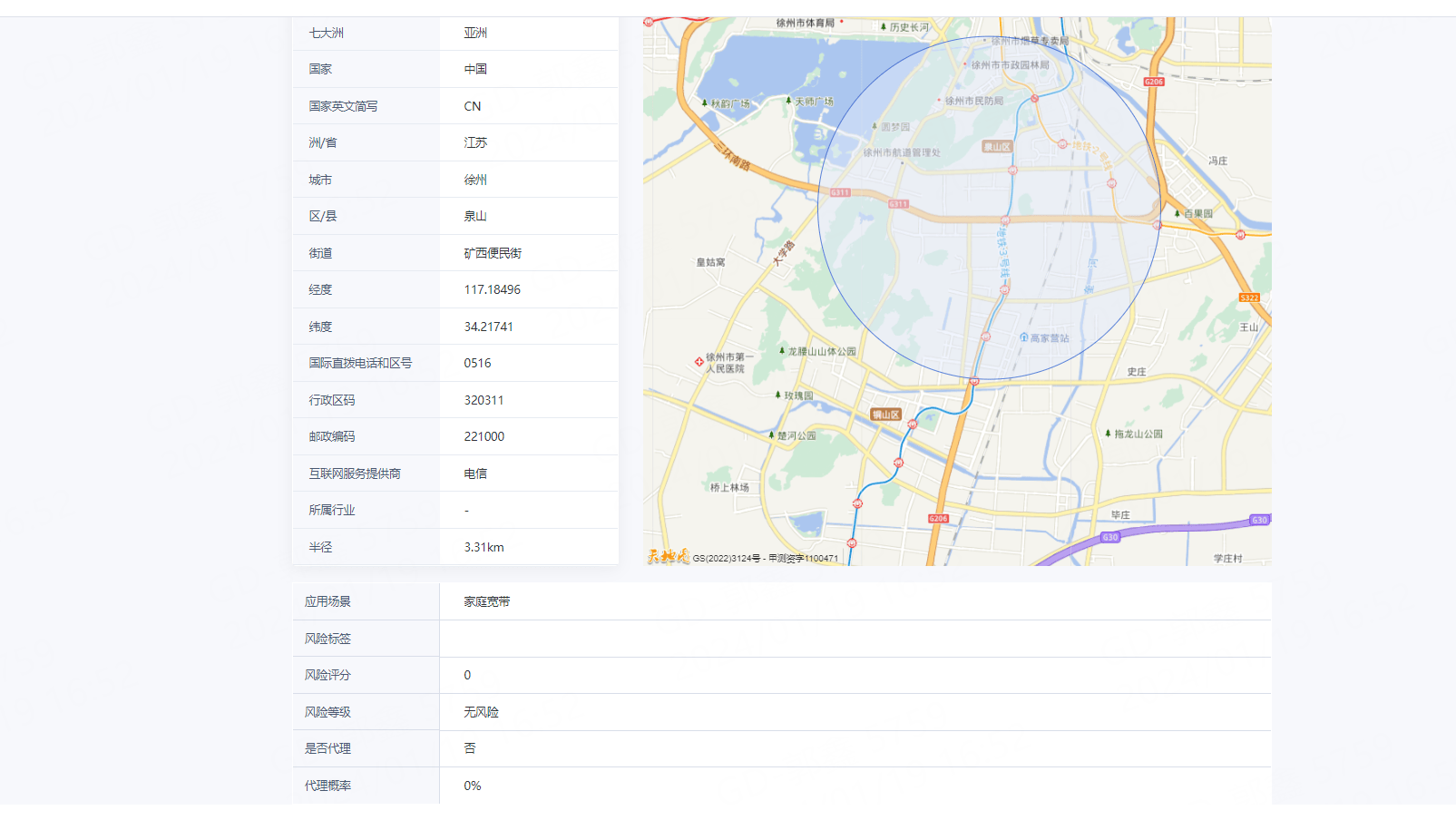Click the 徐州市民防局 map label
This screenshot has width=1456, height=820.
(x=974, y=101)
